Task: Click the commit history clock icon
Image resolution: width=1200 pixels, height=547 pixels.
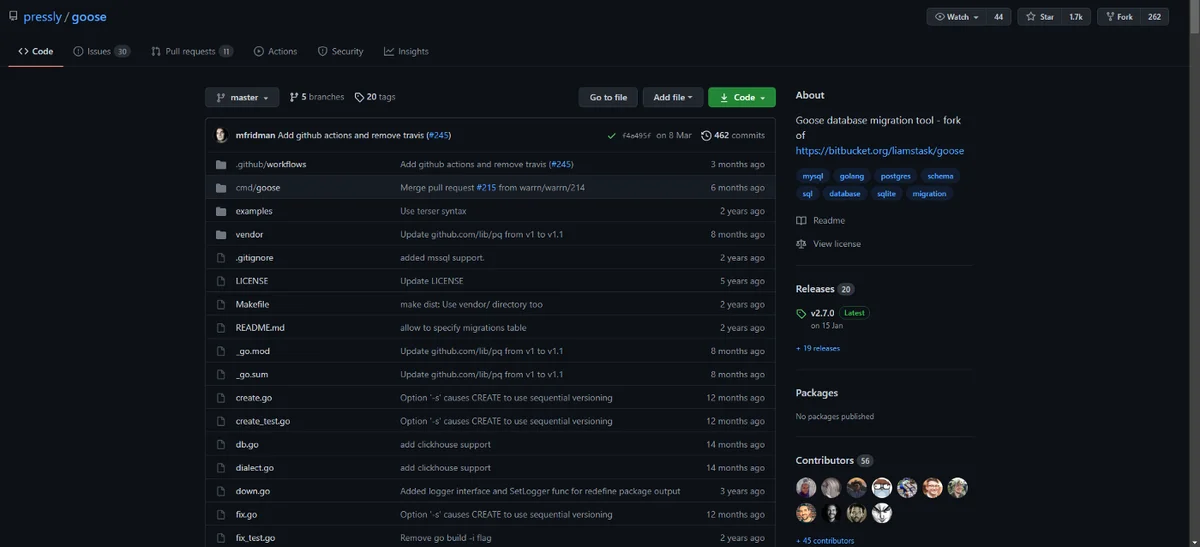Action: pyautogui.click(x=706, y=135)
